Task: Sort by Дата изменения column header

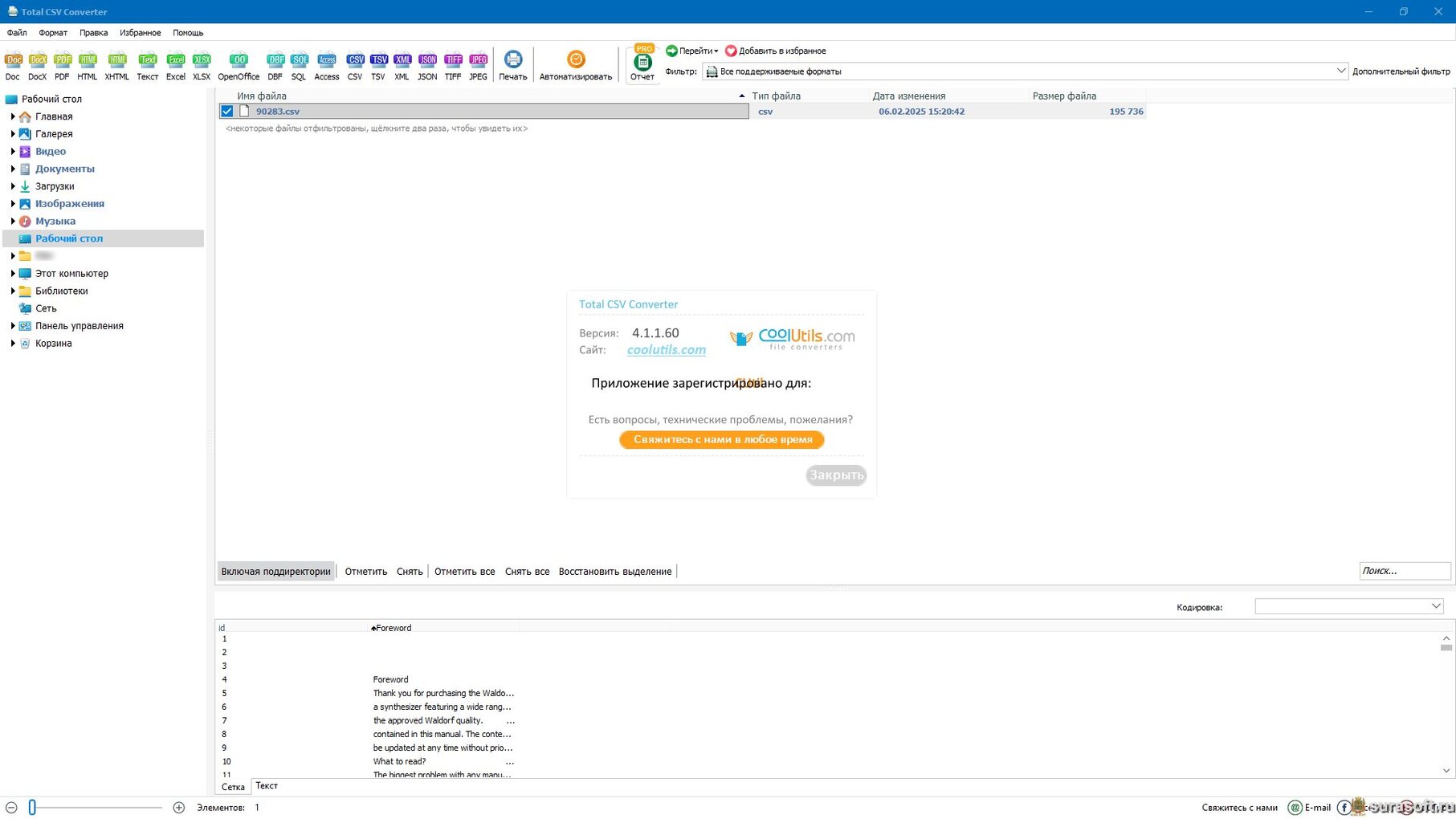Action: 909,96
